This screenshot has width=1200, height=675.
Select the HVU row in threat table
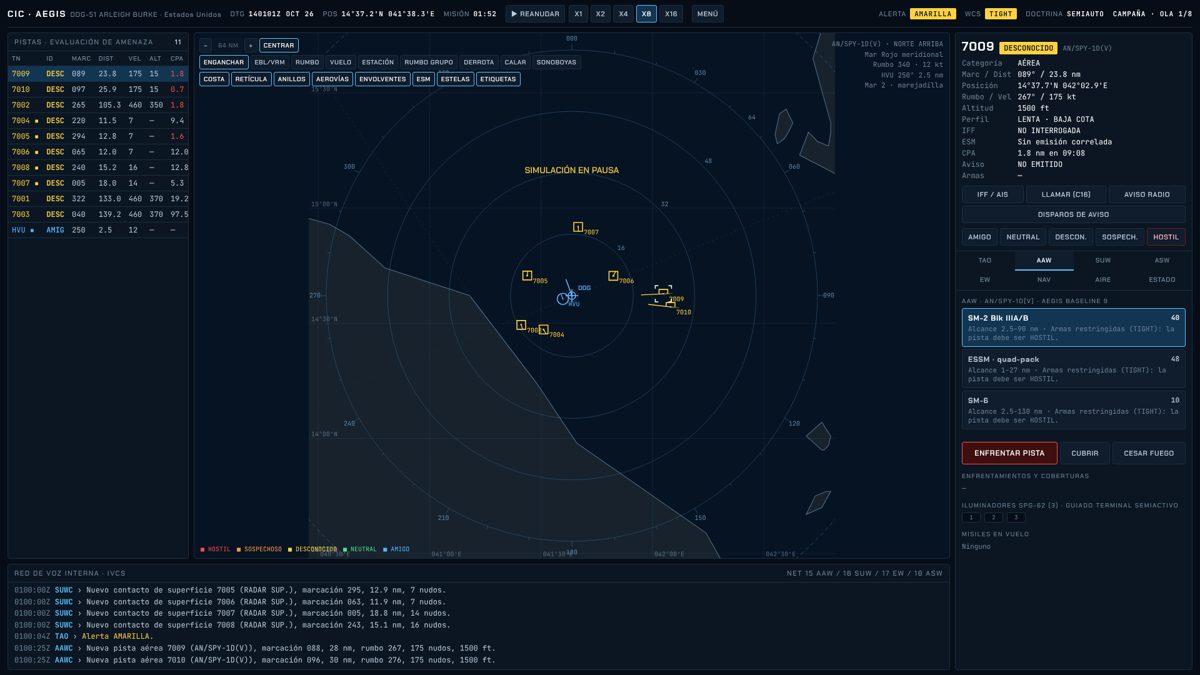click(98, 230)
